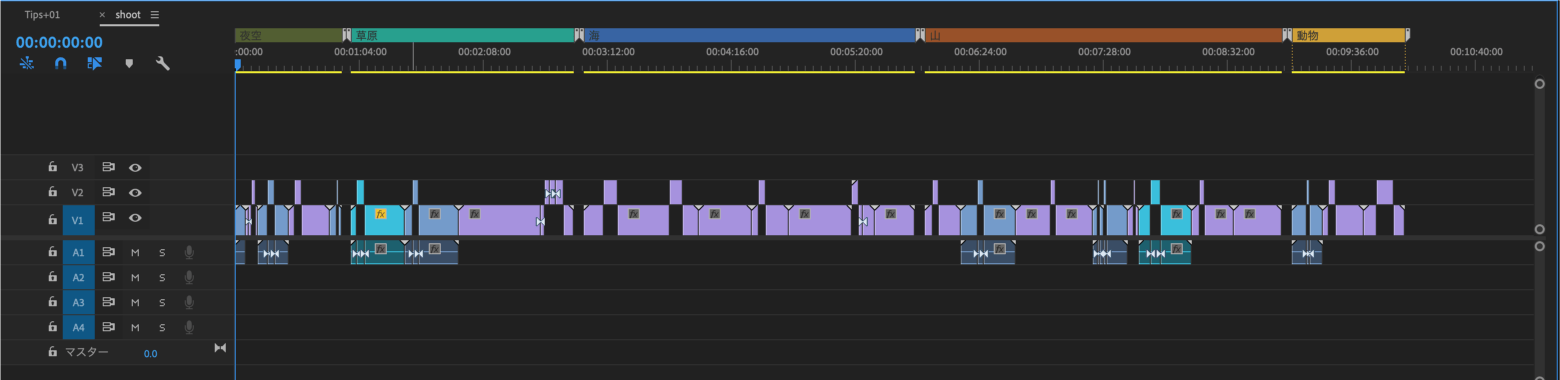Select the cyan fx clip on V1

pos(385,219)
